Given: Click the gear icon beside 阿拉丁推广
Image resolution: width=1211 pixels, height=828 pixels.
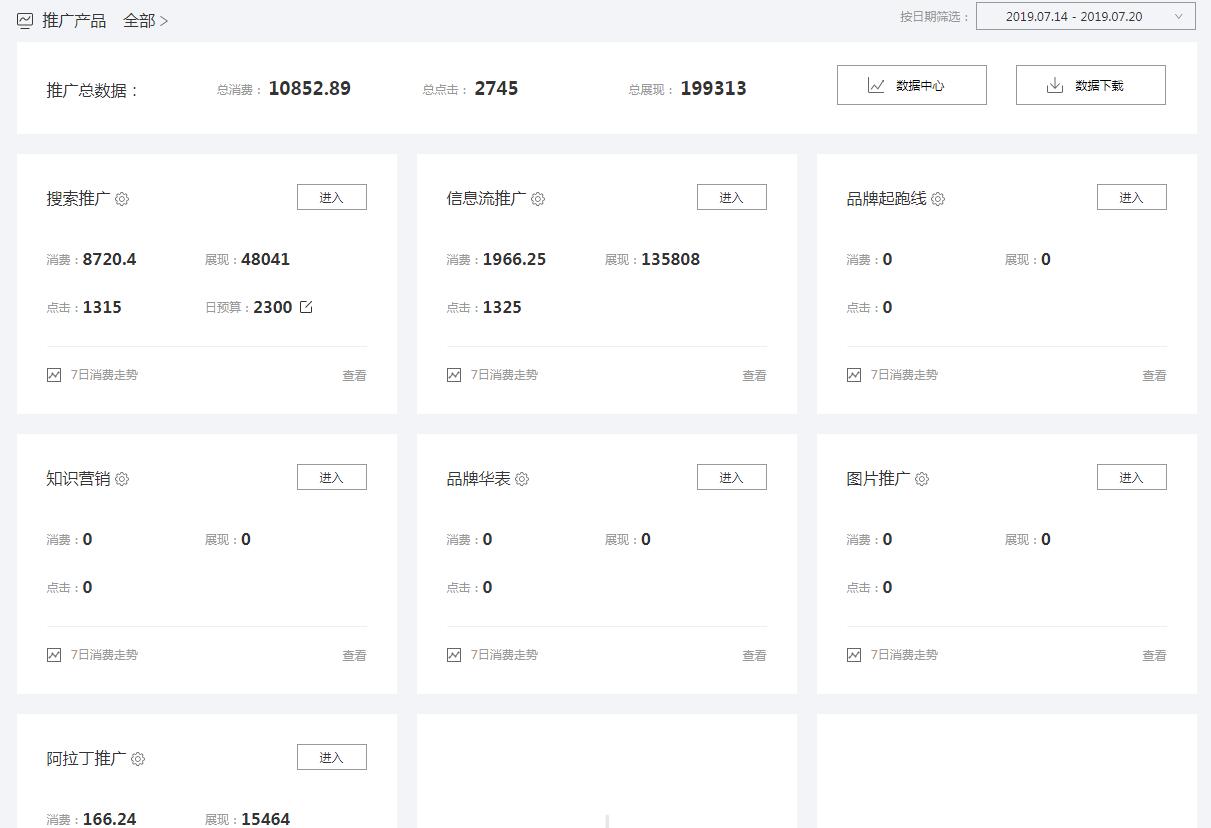Looking at the screenshot, I should pos(138,759).
